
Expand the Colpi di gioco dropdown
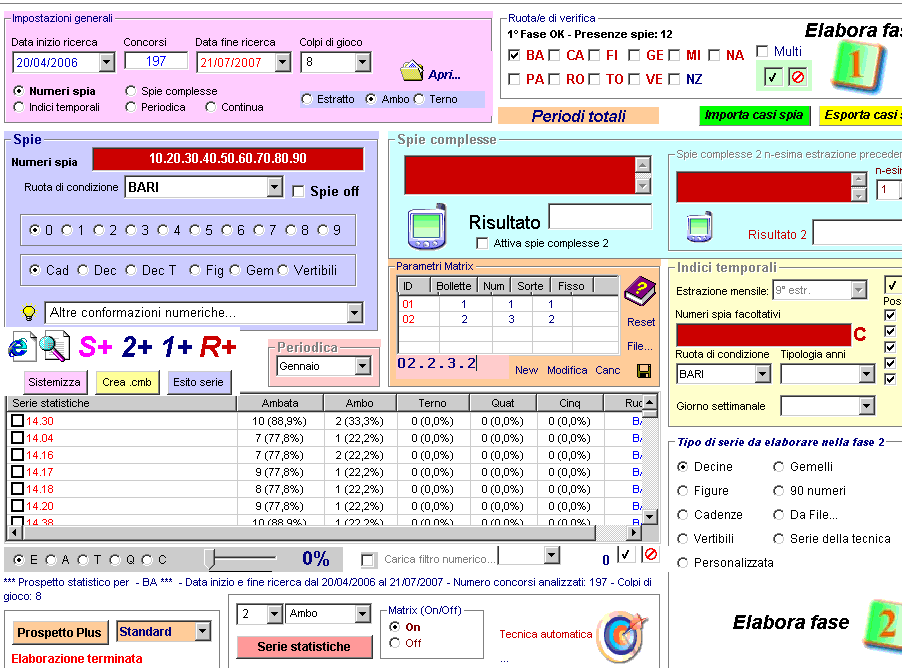[x=362, y=62]
